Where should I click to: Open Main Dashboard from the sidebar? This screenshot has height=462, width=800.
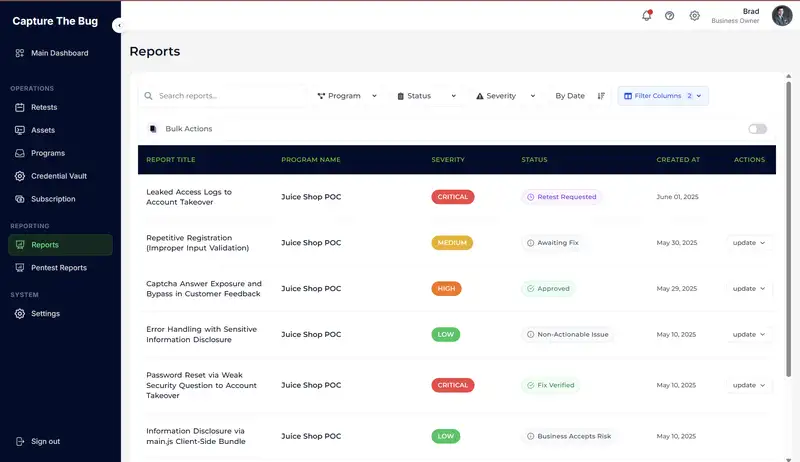click(60, 53)
